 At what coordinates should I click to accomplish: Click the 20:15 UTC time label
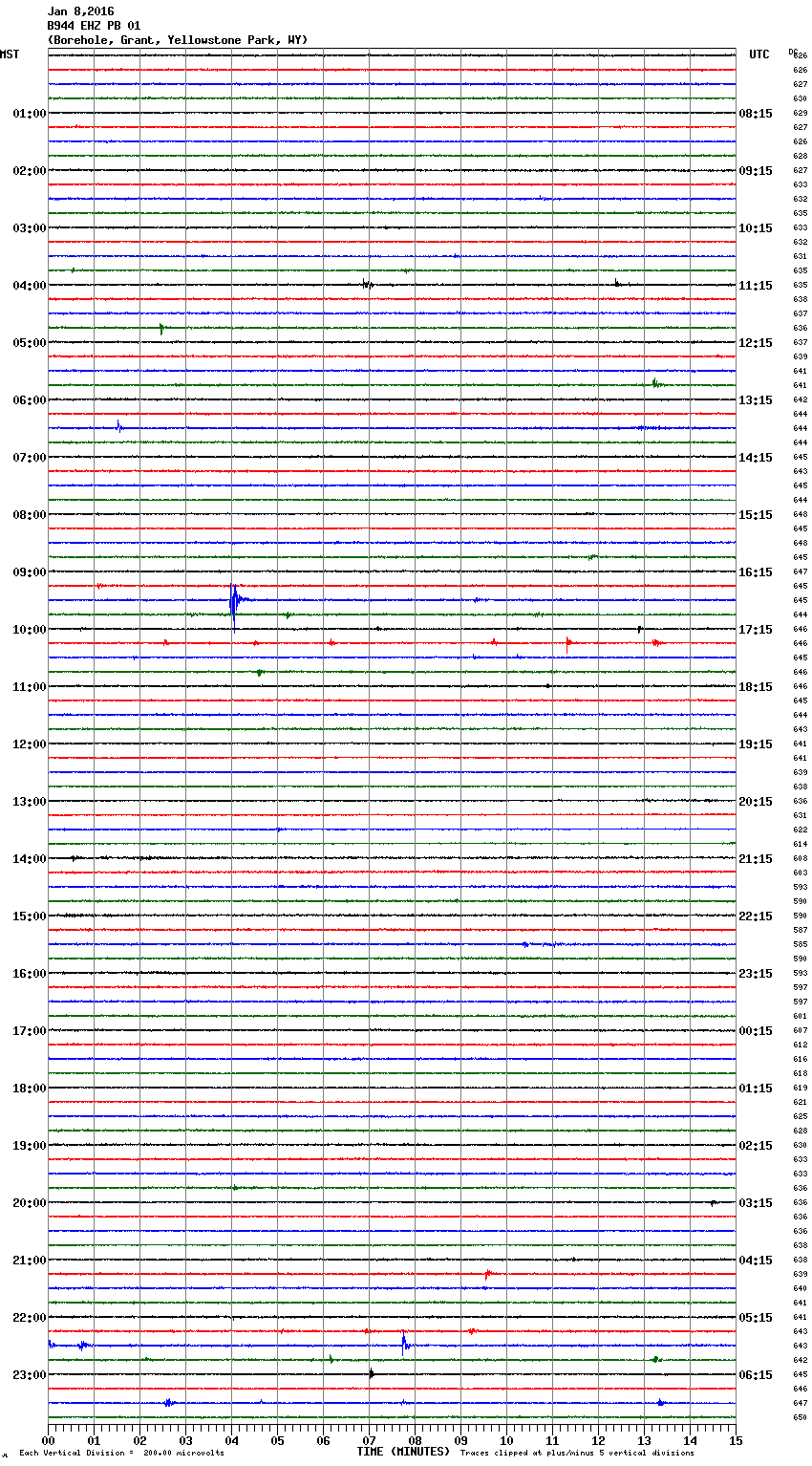pyautogui.click(x=756, y=802)
